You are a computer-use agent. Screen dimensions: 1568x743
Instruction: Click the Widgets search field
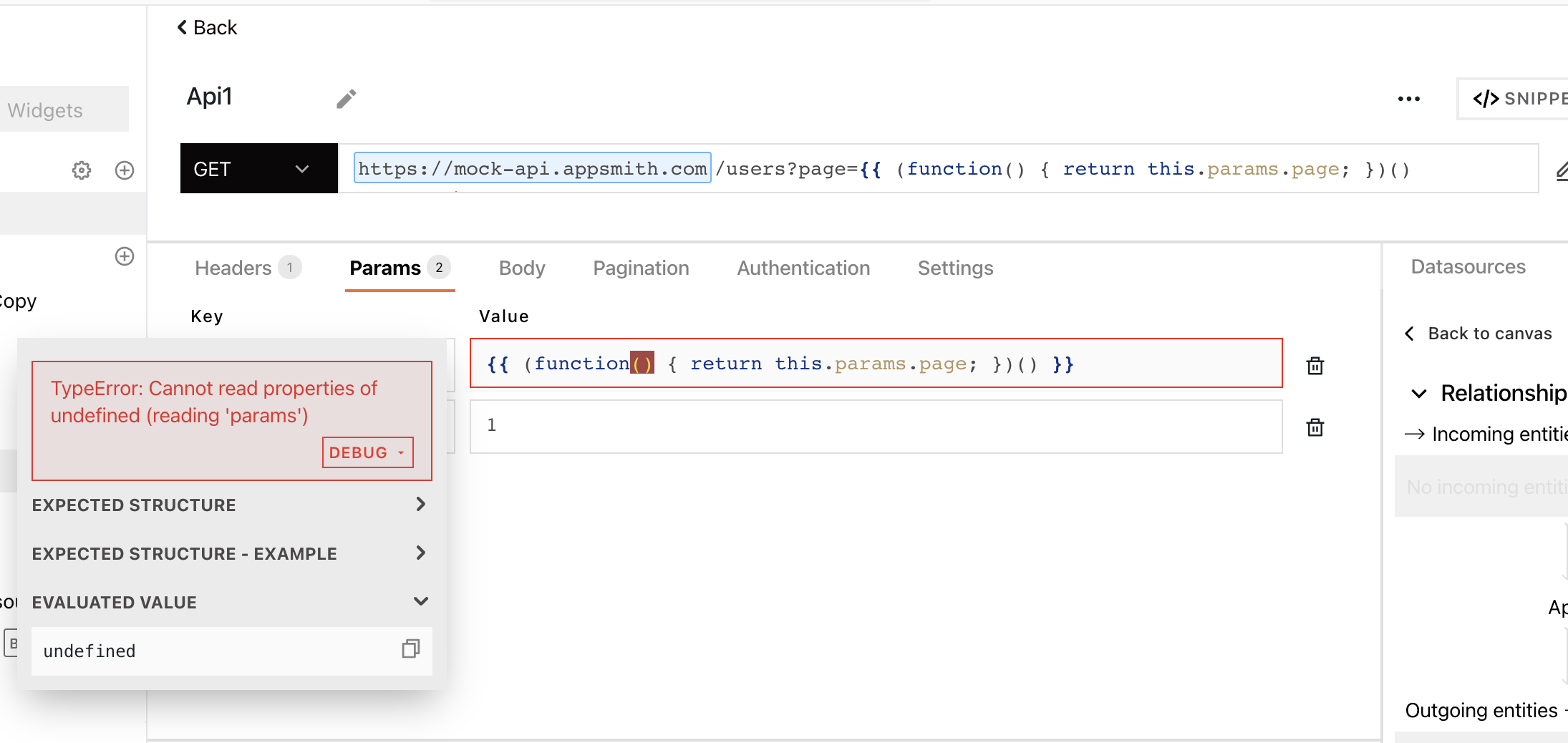(x=64, y=110)
